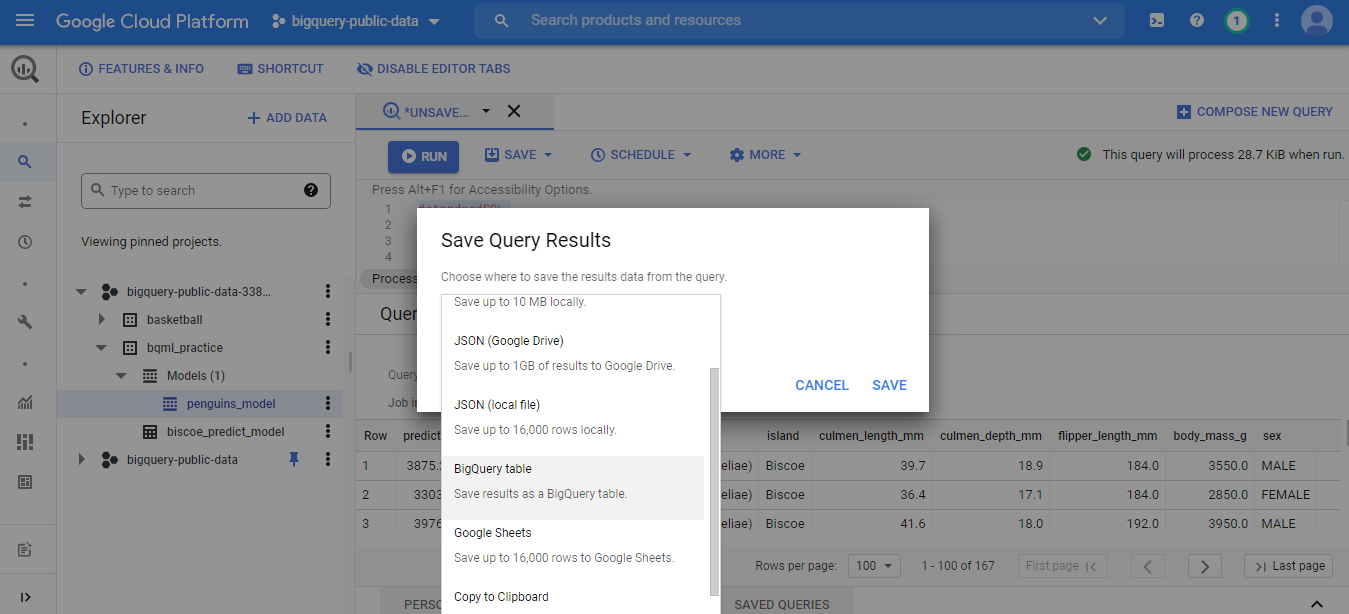Collapse the bqml_practice dataset
Viewport: 1349px width, 614px height.
[x=102, y=348]
